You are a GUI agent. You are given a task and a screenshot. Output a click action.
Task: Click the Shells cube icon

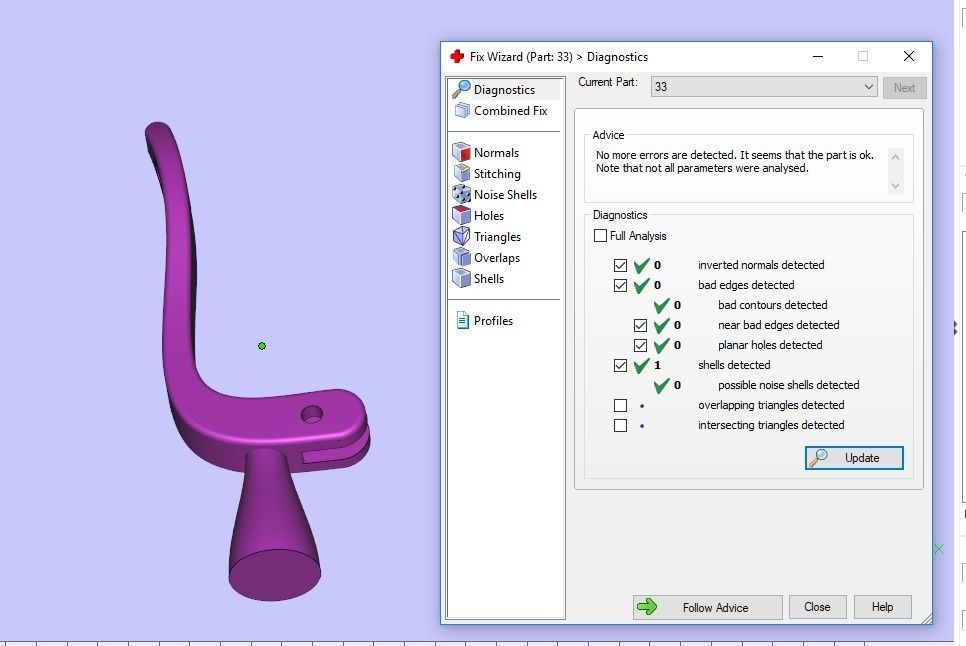pos(461,278)
